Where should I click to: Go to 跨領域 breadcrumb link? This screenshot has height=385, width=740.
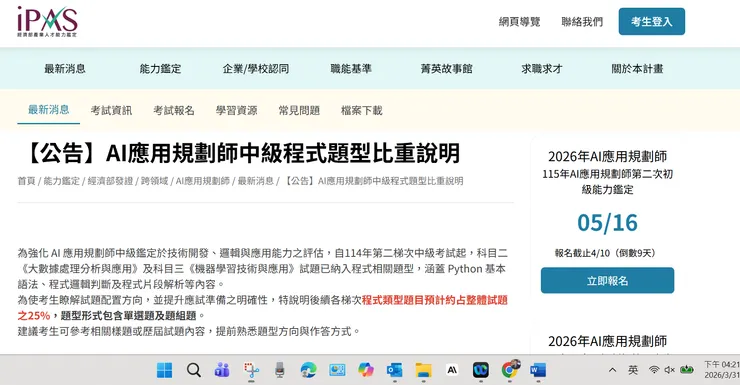(155, 181)
